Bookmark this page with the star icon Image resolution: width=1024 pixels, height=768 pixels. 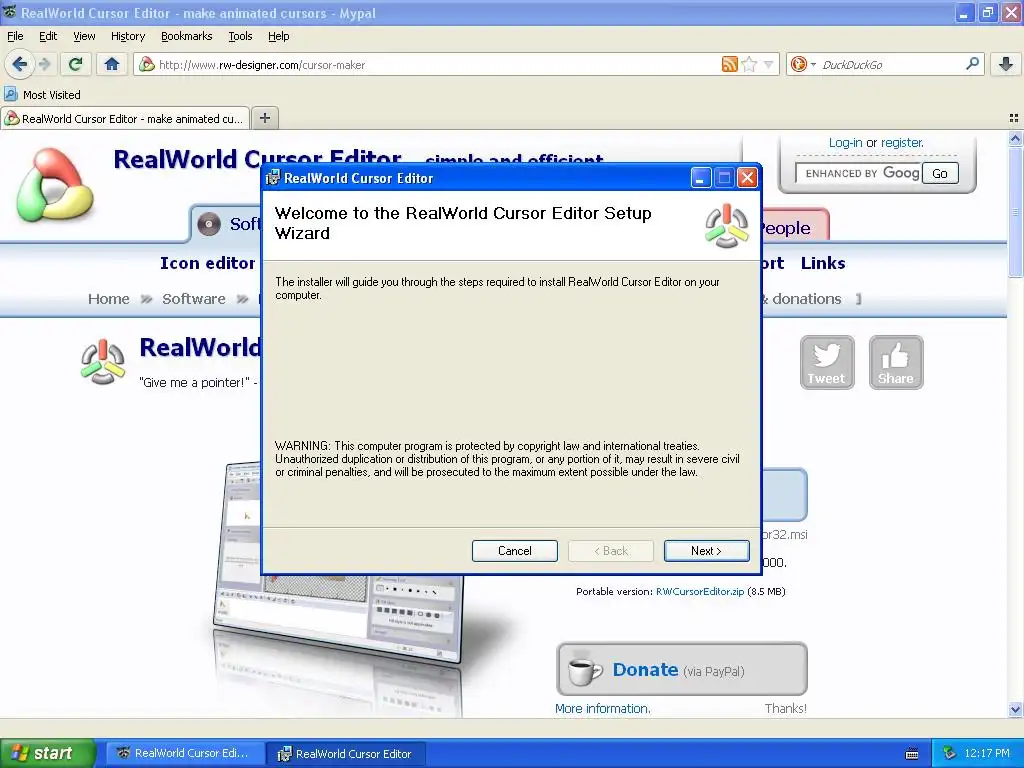pos(749,64)
